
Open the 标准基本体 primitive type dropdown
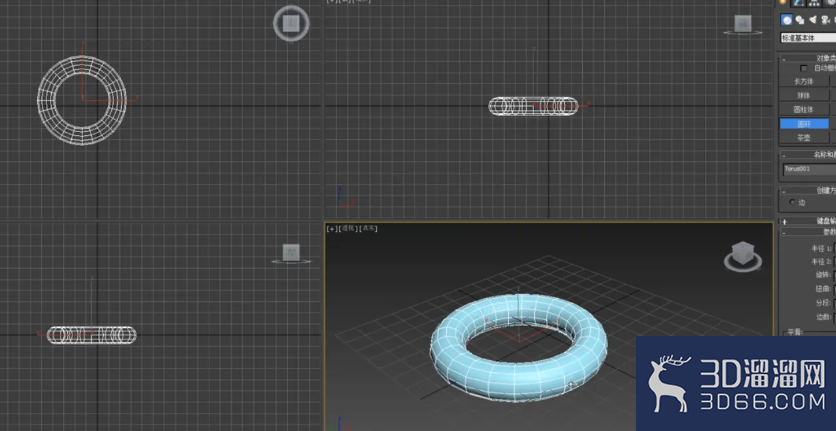808,38
